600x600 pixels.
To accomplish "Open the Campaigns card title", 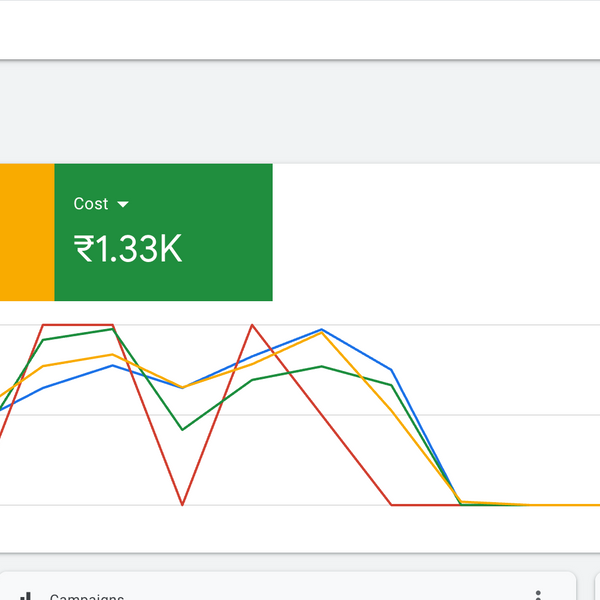I will coord(86,597).
